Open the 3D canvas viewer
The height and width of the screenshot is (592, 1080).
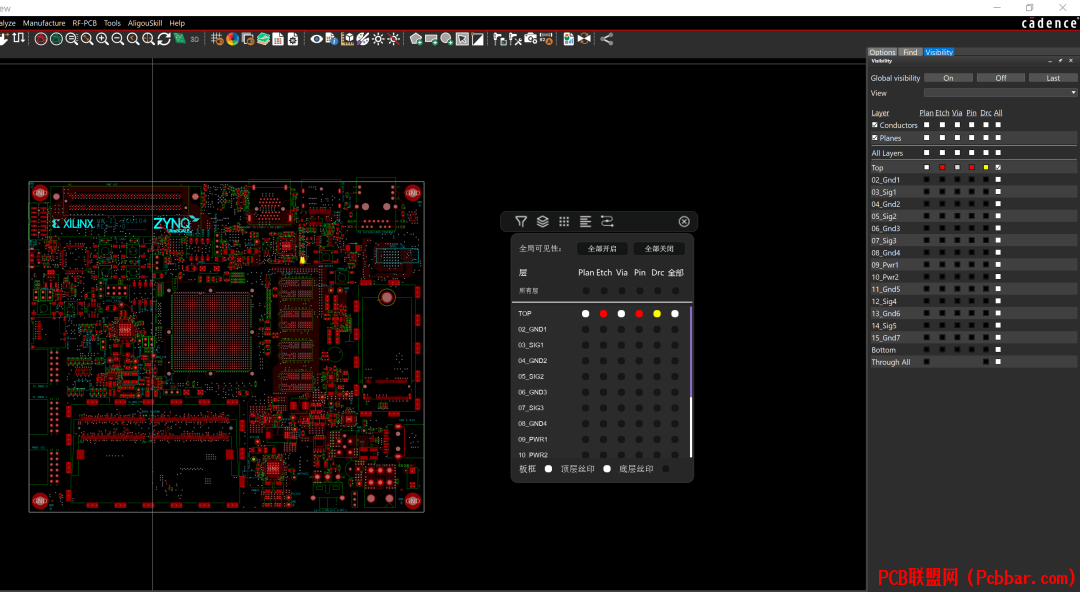pos(195,39)
